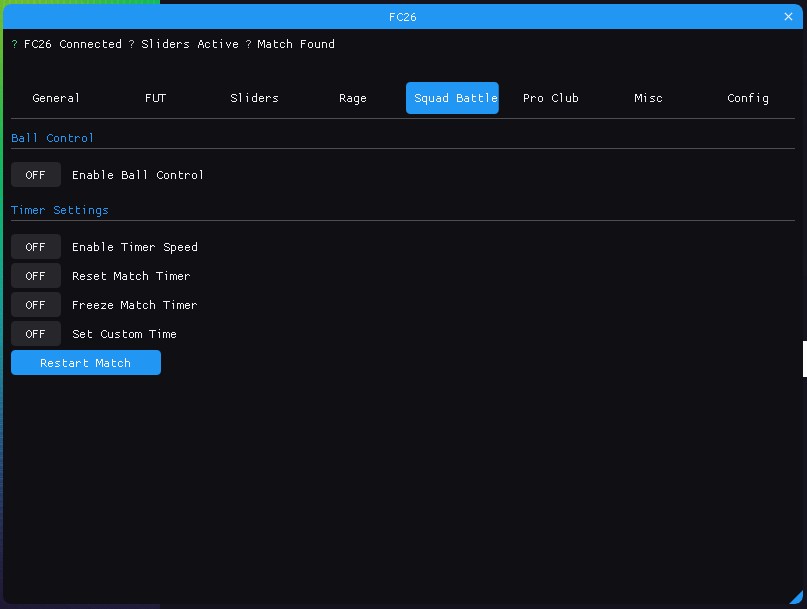Click the Timer Settings section header
Screen dimensions: 807x609
click(60, 210)
